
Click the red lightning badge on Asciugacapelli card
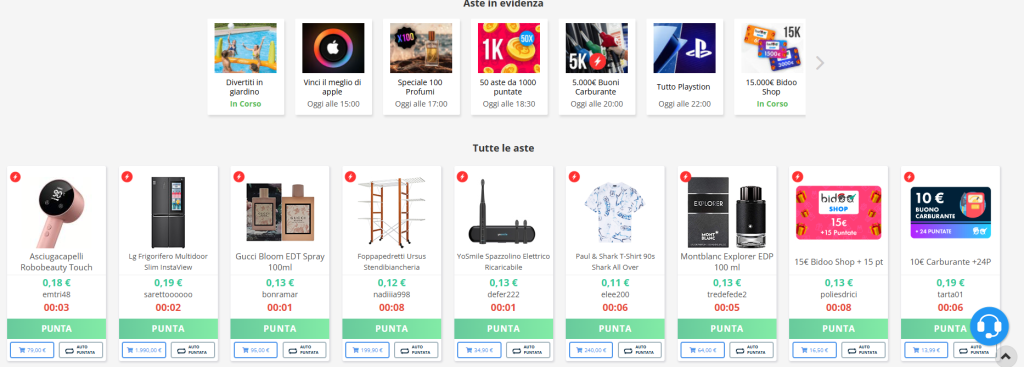coord(16,176)
